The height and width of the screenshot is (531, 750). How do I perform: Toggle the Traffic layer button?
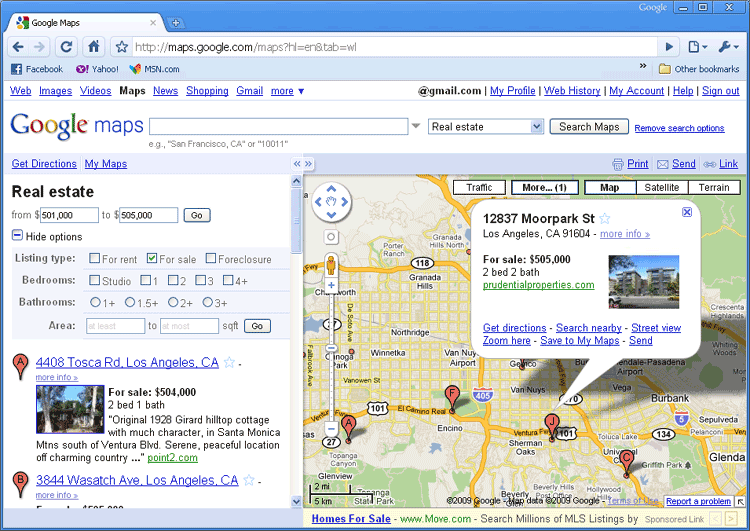pos(479,188)
